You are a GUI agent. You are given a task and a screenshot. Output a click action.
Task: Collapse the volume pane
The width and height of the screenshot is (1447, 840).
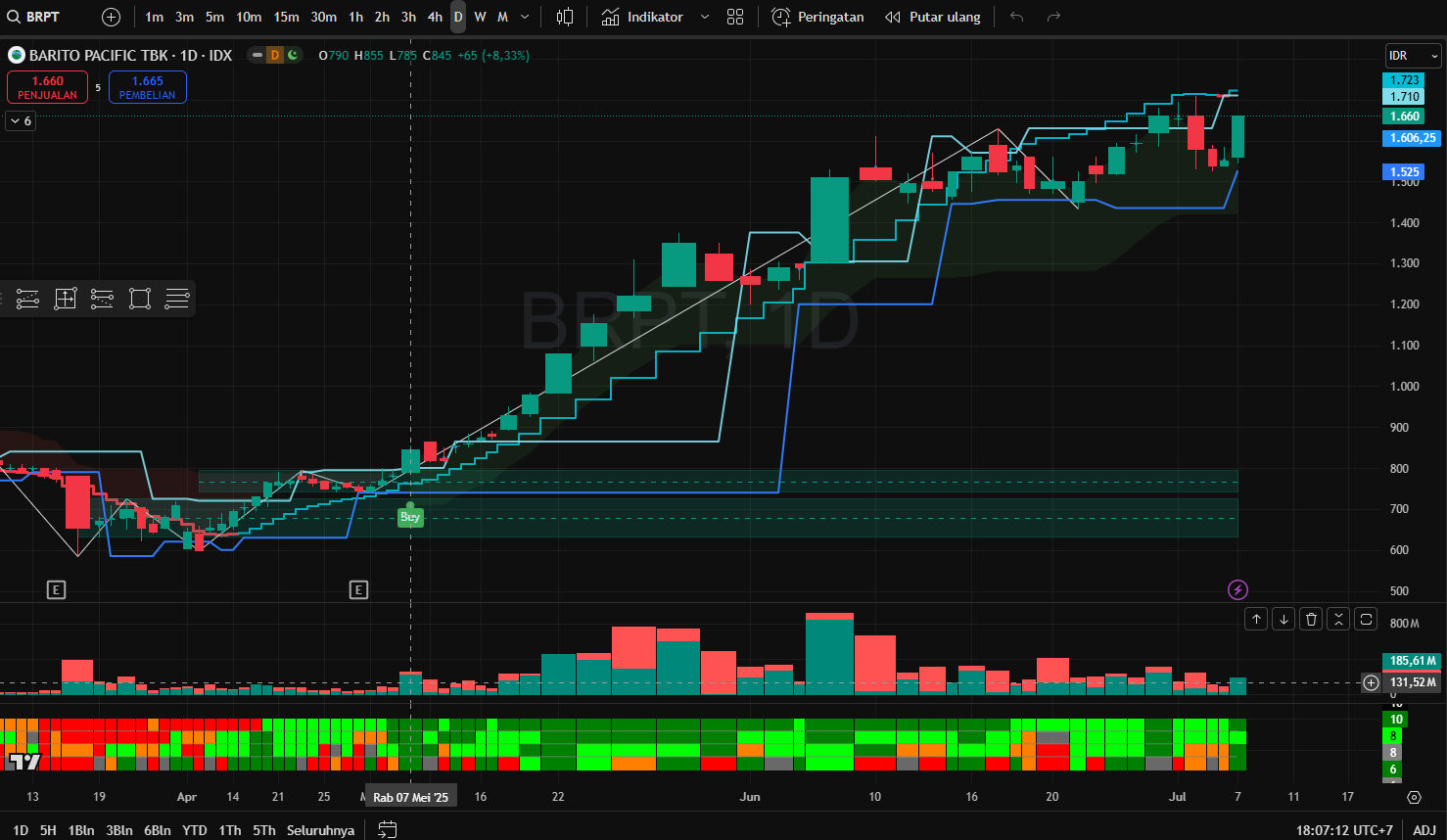(x=1338, y=619)
